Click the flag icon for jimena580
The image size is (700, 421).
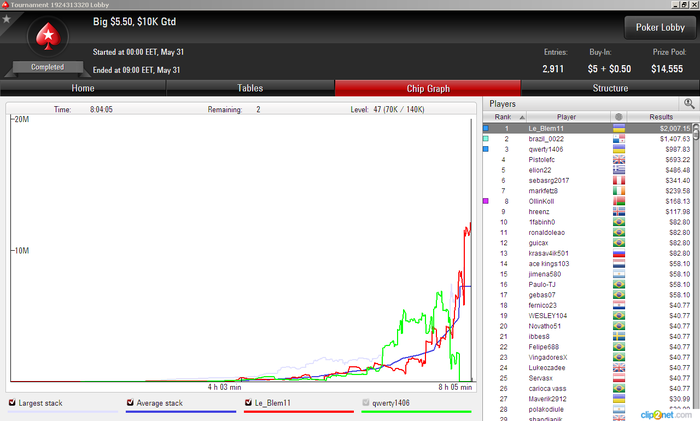pyautogui.click(x=619, y=274)
